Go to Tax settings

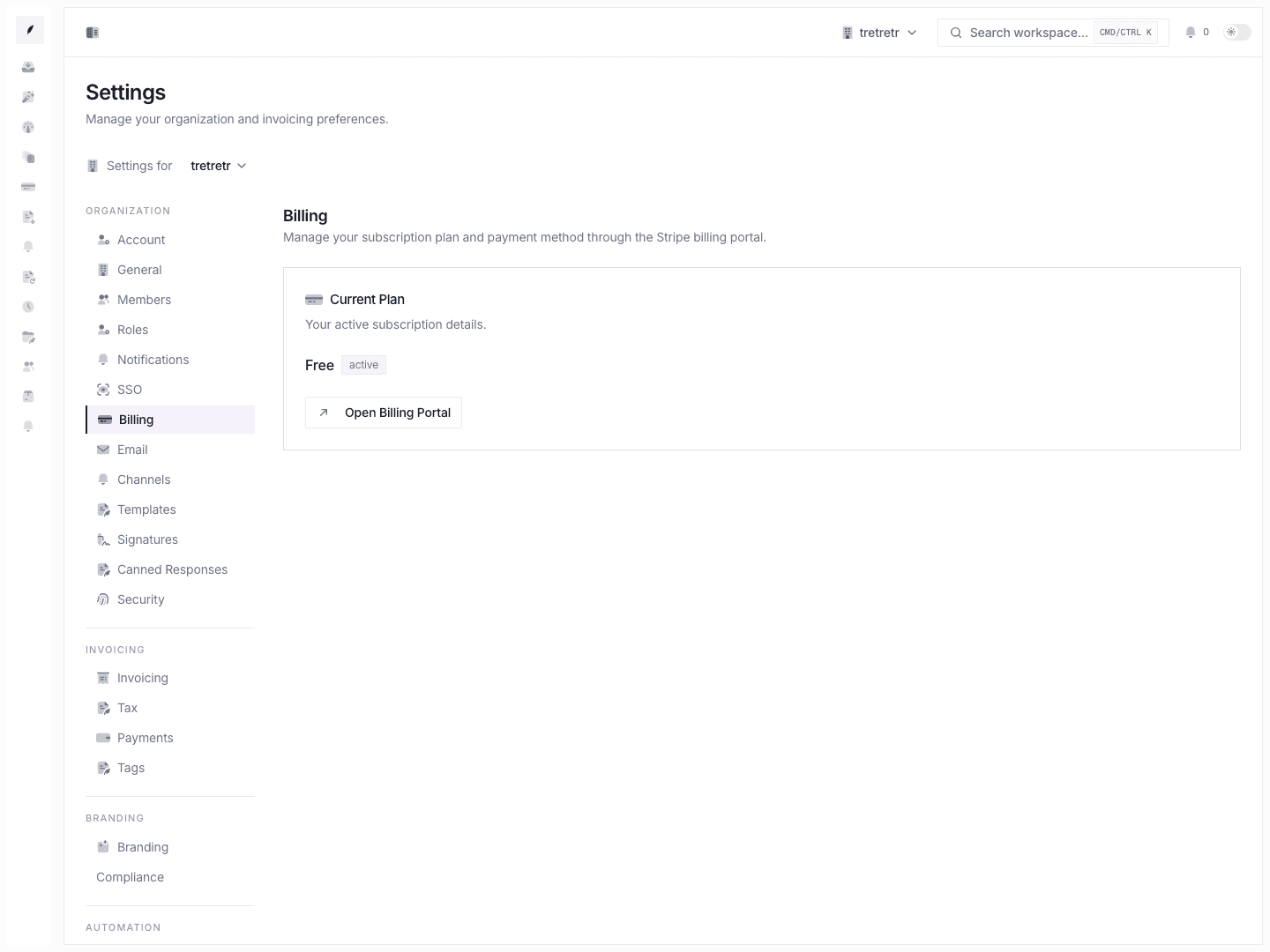tap(170, 708)
